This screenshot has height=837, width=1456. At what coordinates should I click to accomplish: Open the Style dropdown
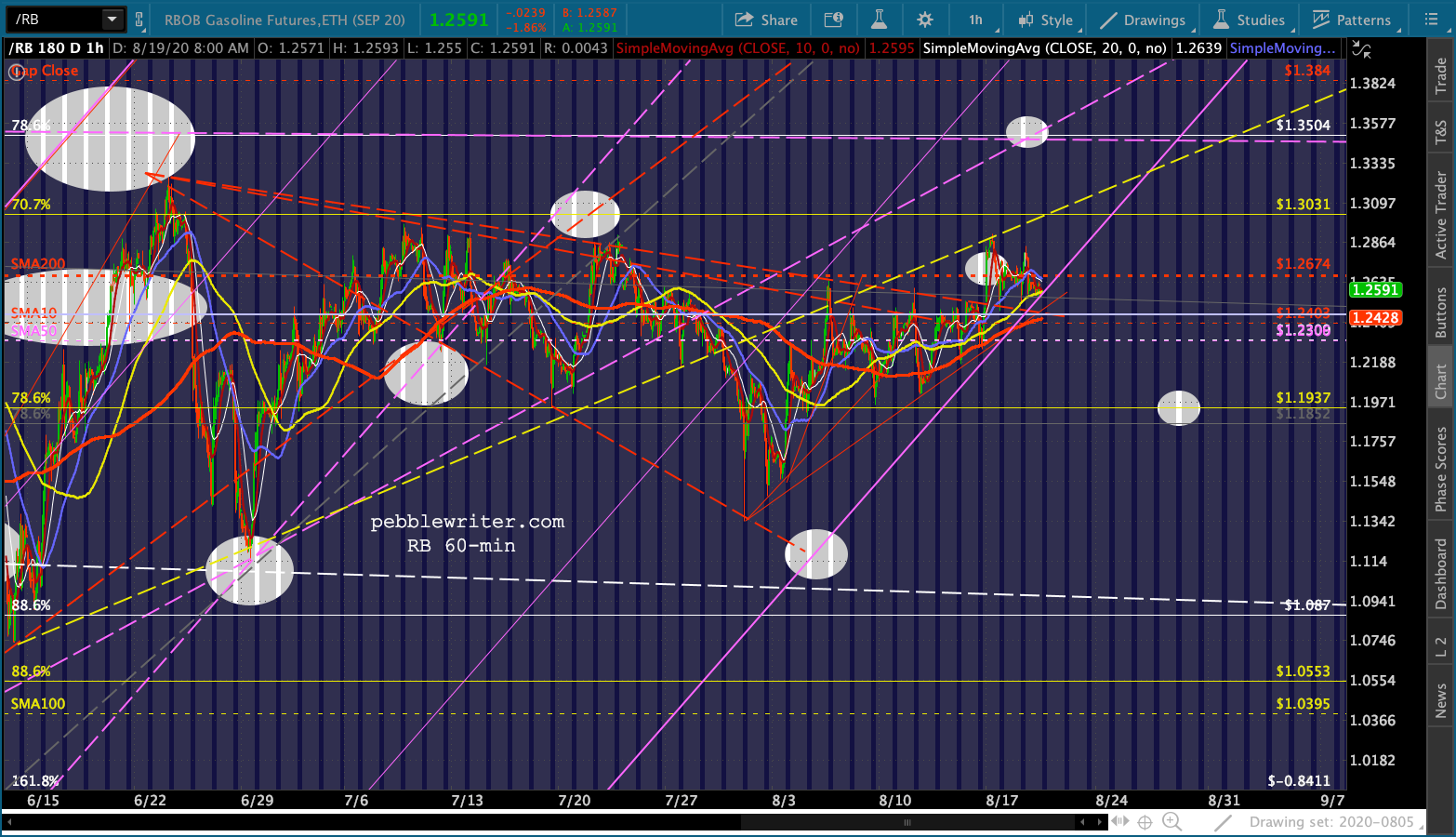[1048, 20]
